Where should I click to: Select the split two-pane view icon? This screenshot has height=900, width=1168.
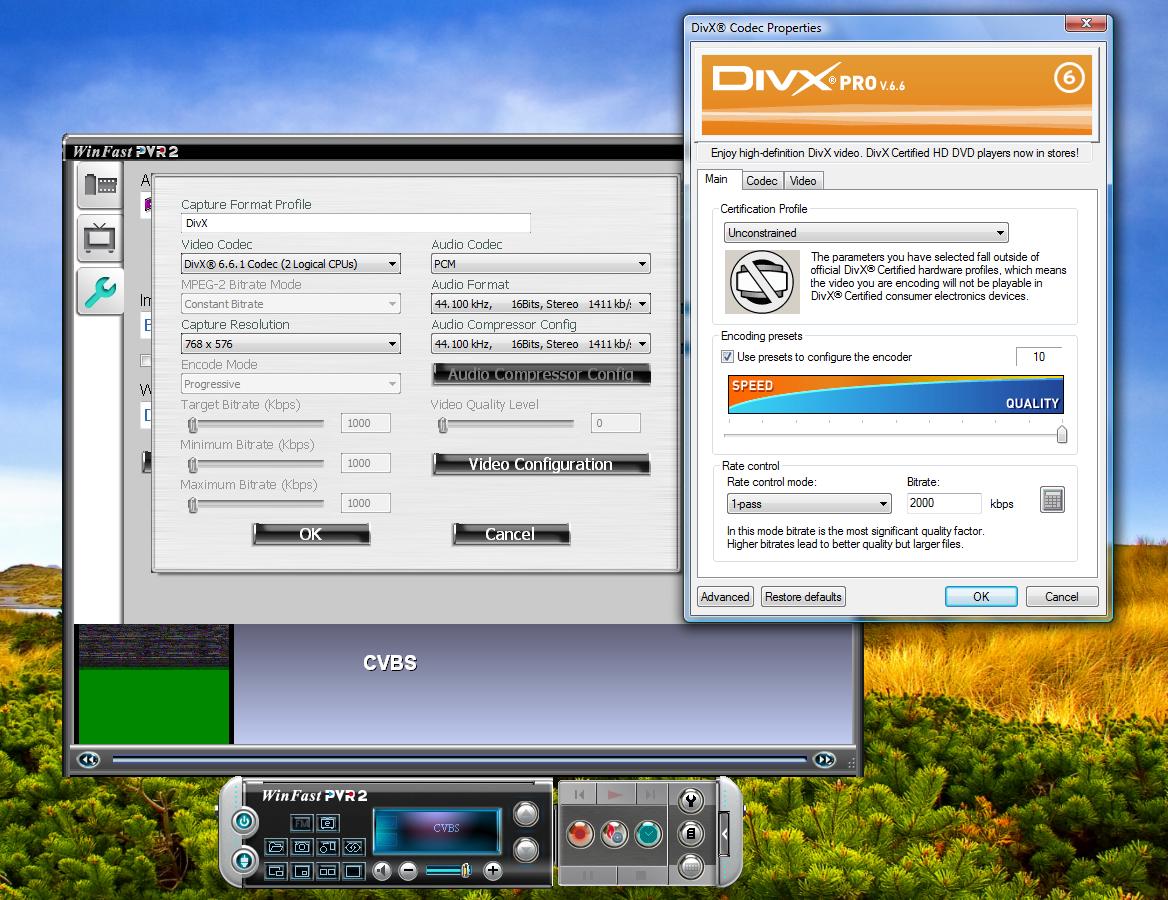(x=328, y=871)
